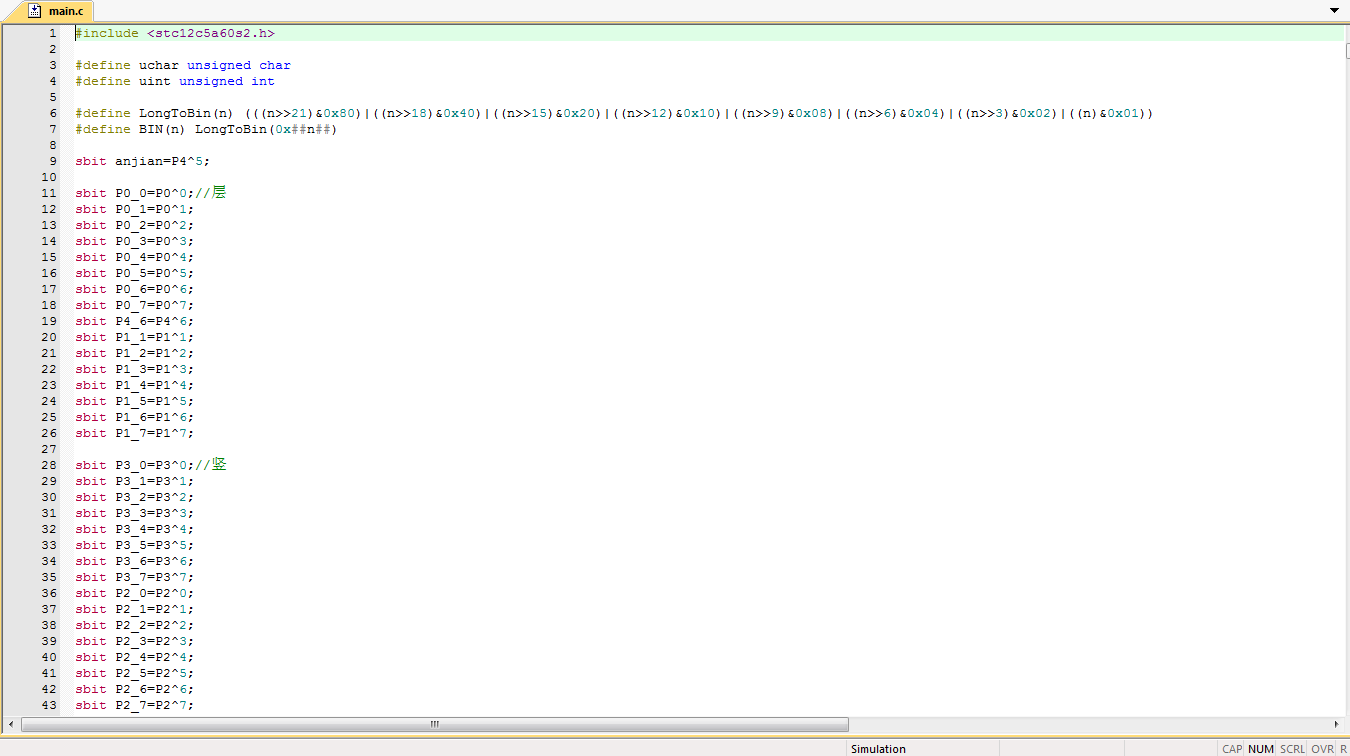Click the 'sbit P0_7=P0^7;' line
Viewport: 1350px width, 756px height.
tap(135, 305)
